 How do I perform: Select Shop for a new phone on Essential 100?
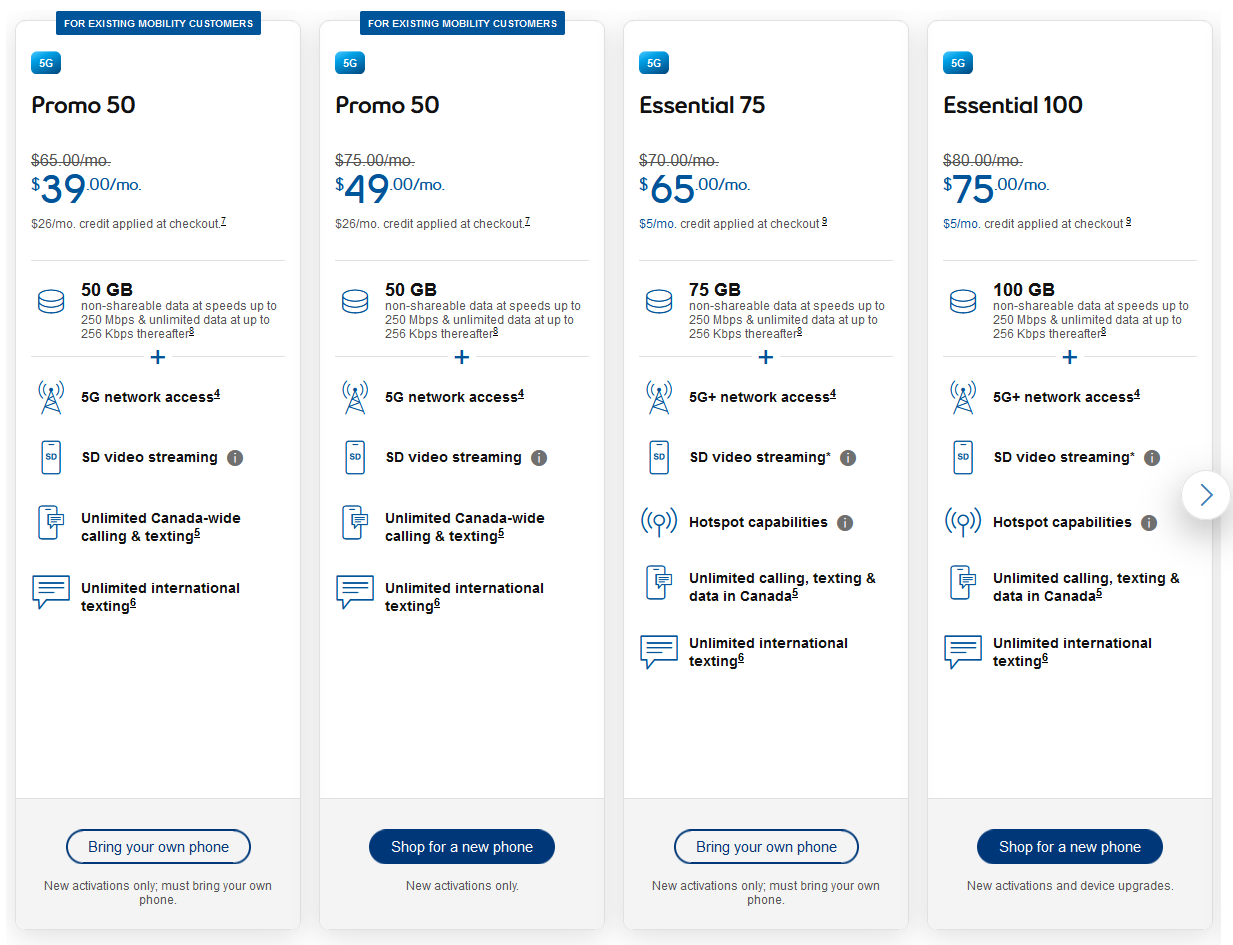click(1070, 847)
